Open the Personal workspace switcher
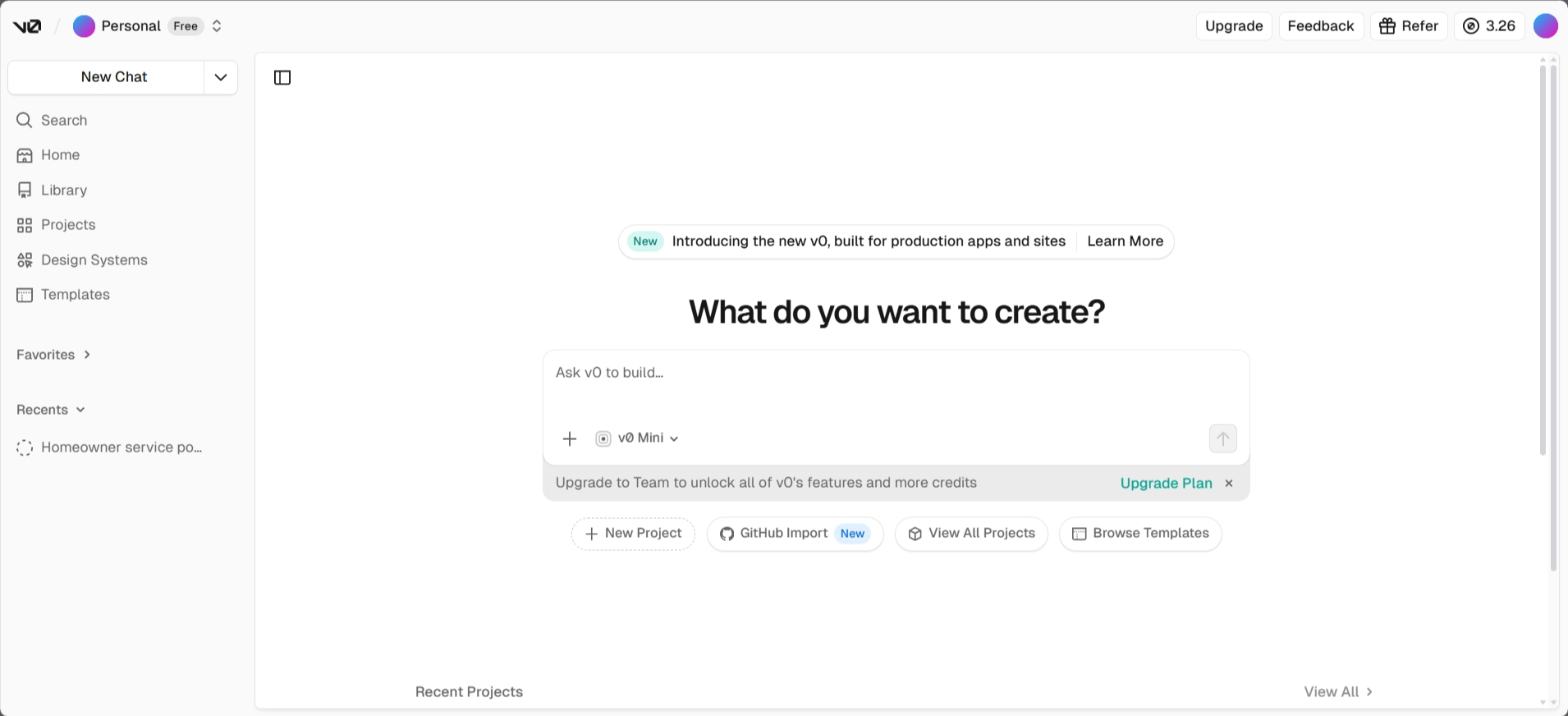 coord(217,26)
